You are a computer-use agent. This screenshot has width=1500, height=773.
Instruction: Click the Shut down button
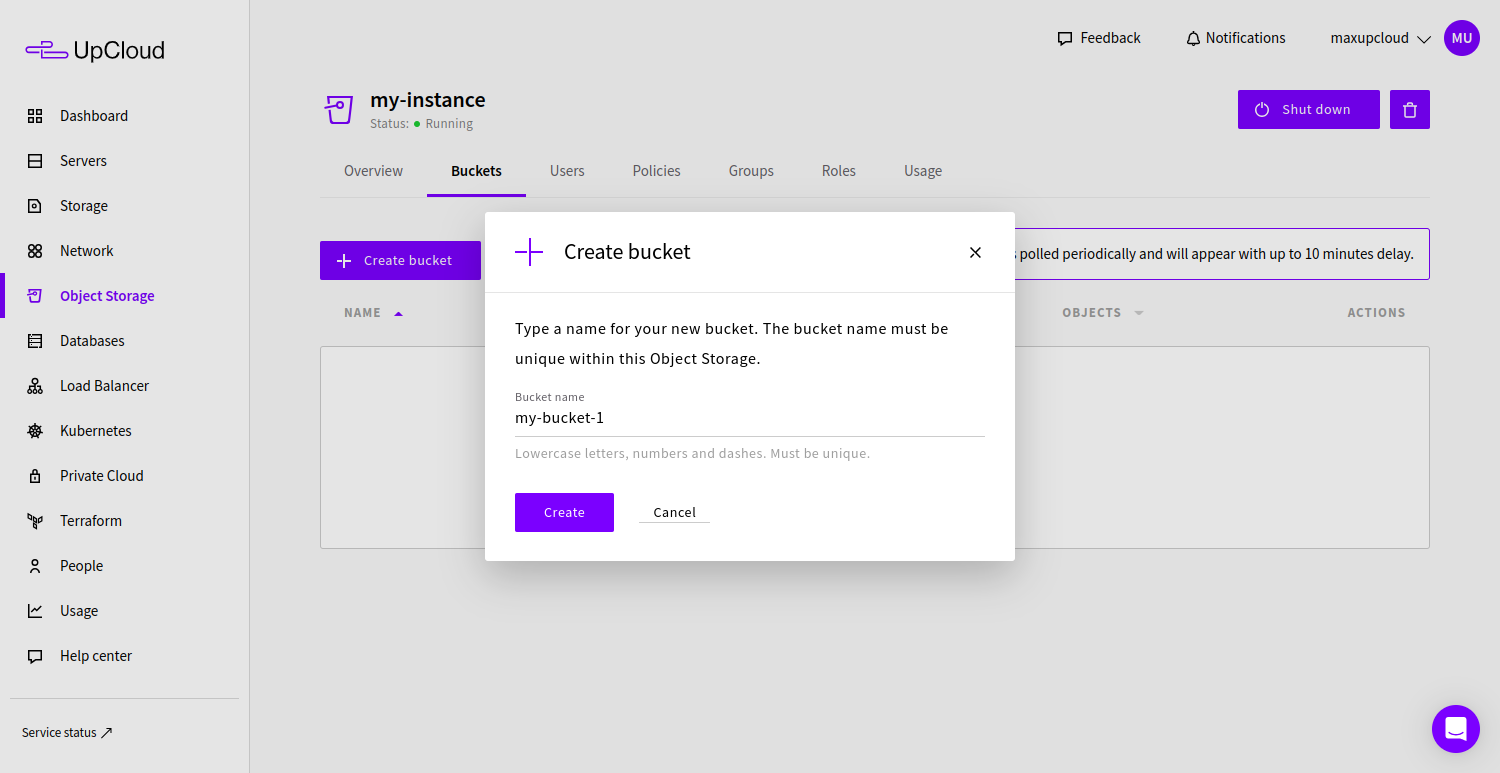click(x=1309, y=110)
